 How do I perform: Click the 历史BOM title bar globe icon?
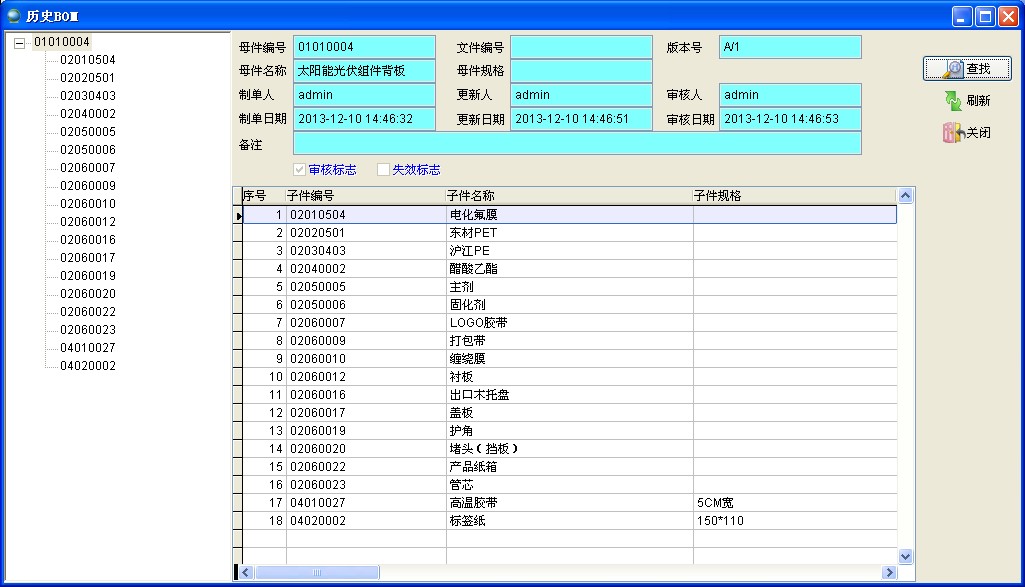click(x=14, y=15)
